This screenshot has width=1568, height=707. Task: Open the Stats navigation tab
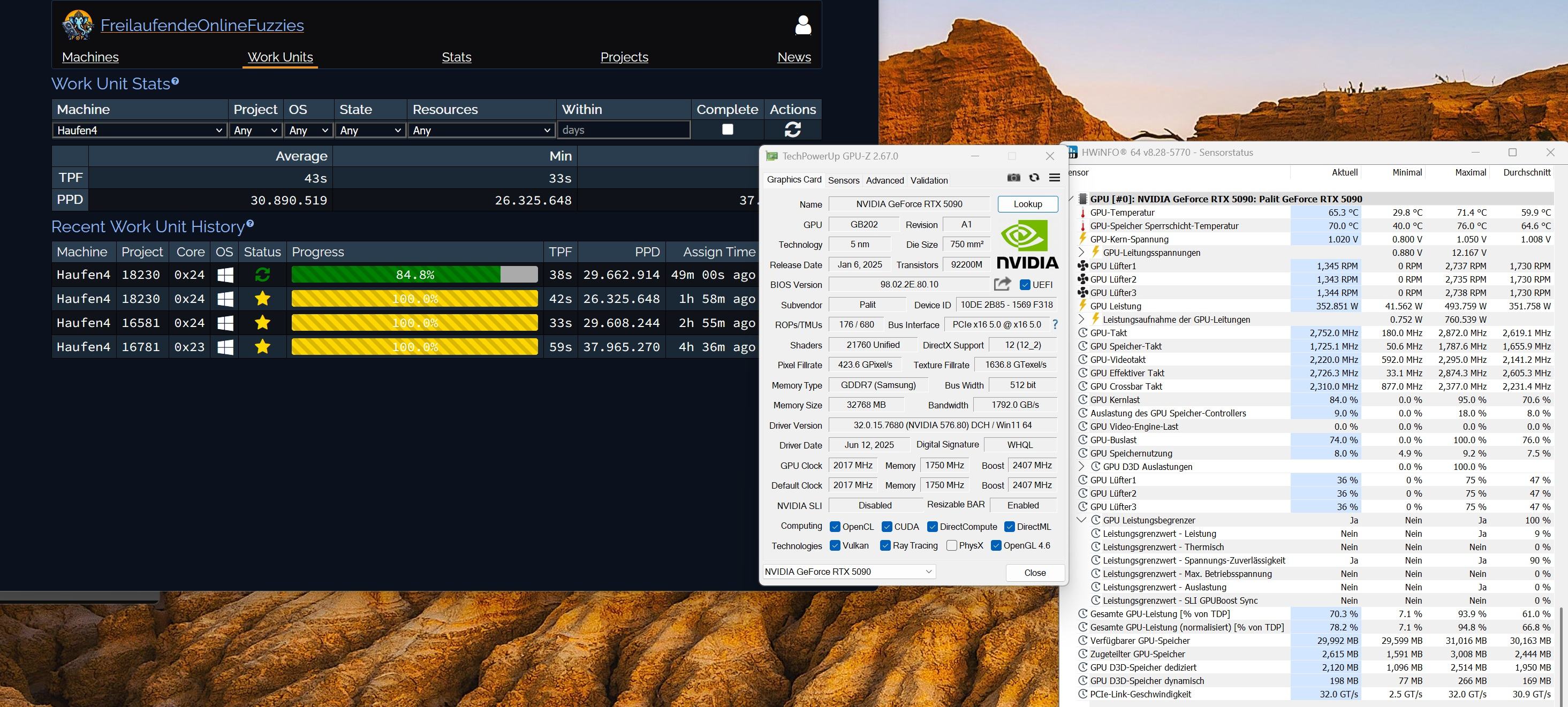coord(457,57)
